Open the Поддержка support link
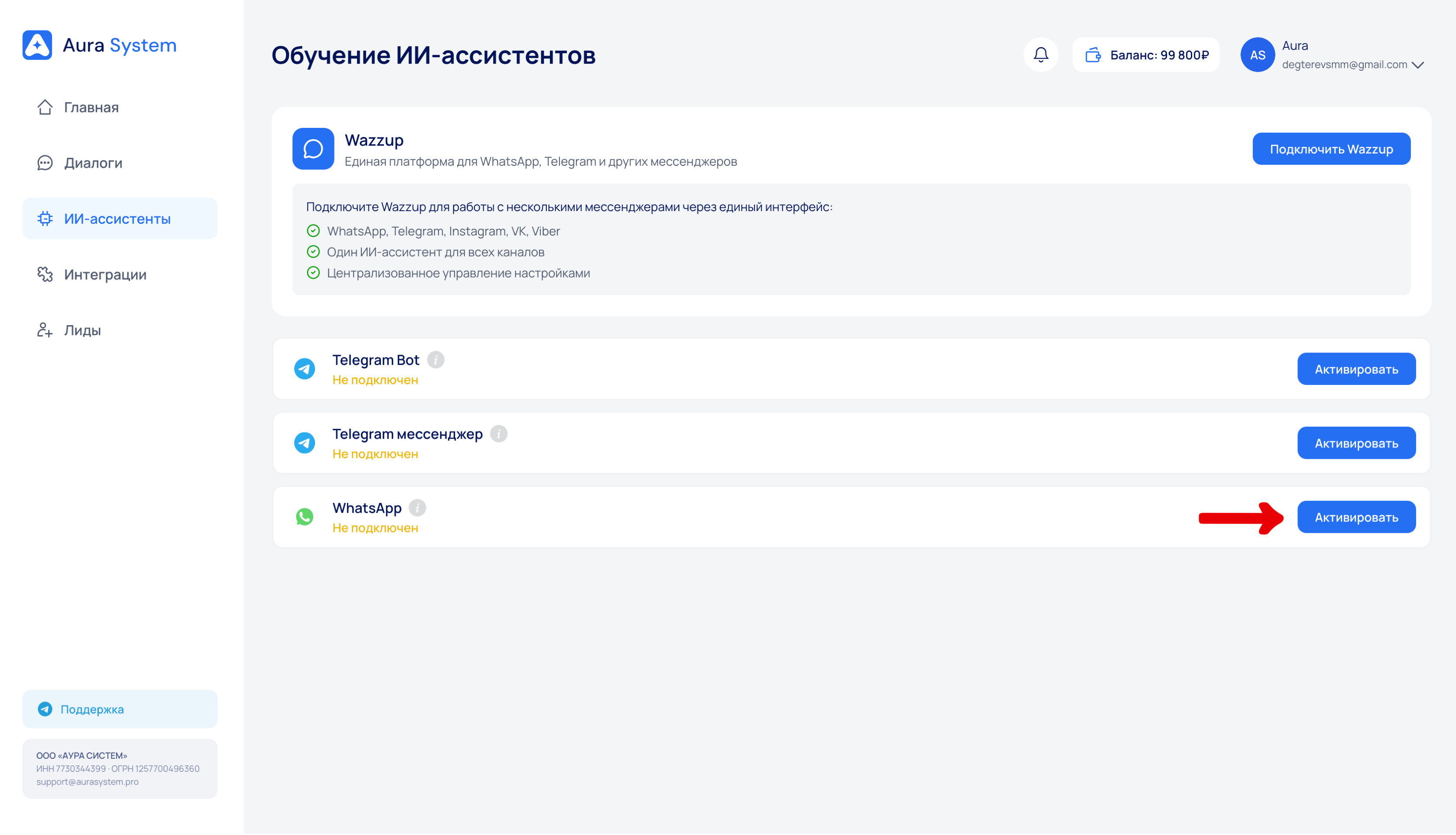Screen dimensions: 1456x835 pyautogui.click(x=92, y=709)
